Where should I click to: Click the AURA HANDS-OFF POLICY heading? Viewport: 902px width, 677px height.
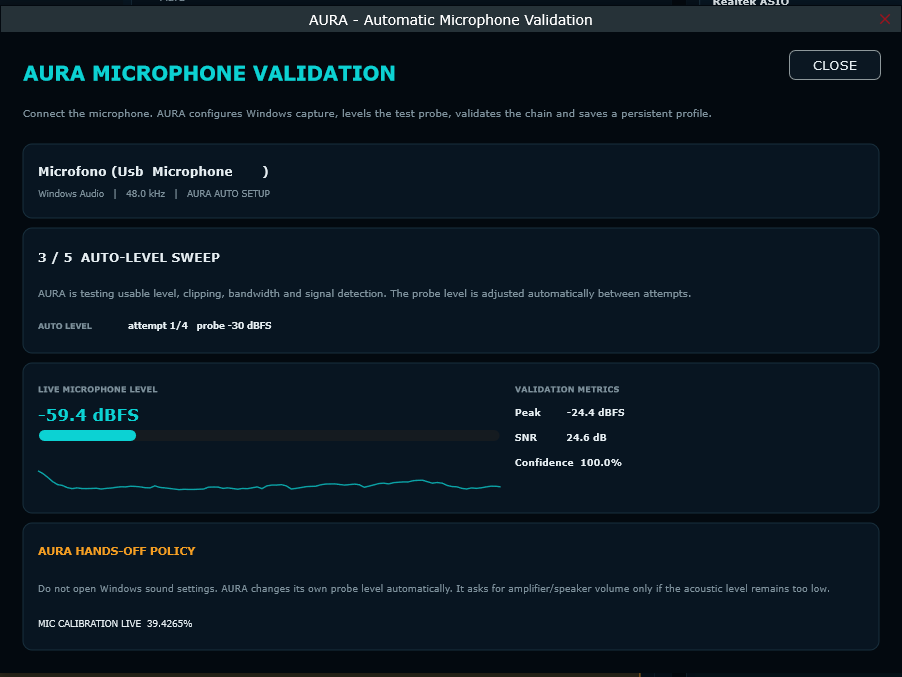tap(117, 551)
